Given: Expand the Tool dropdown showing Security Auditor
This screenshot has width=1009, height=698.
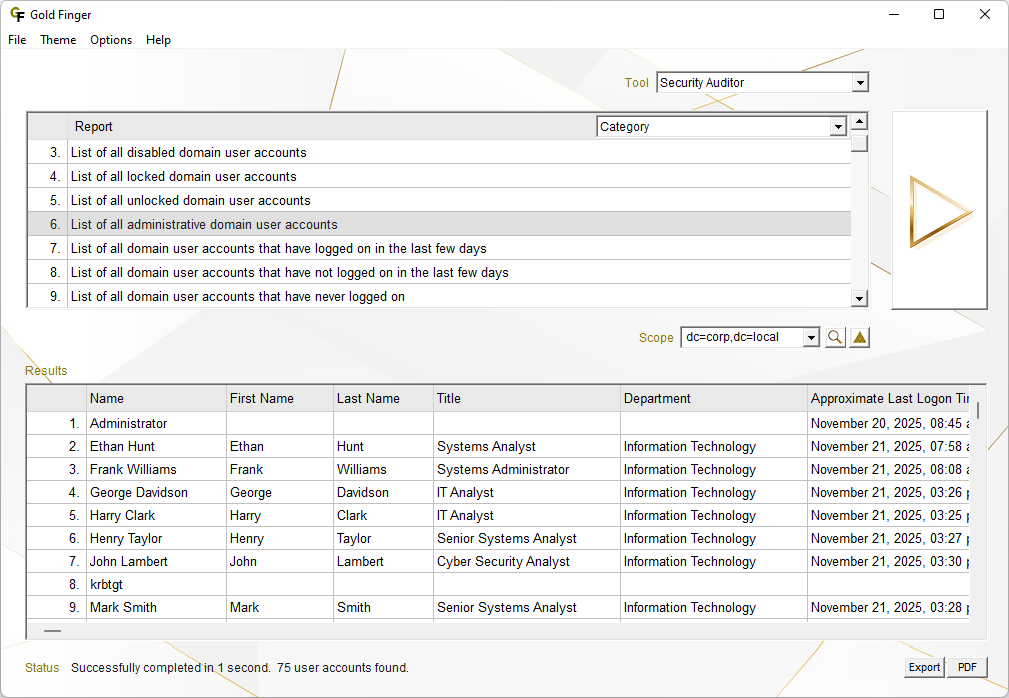Looking at the screenshot, I should [860, 82].
